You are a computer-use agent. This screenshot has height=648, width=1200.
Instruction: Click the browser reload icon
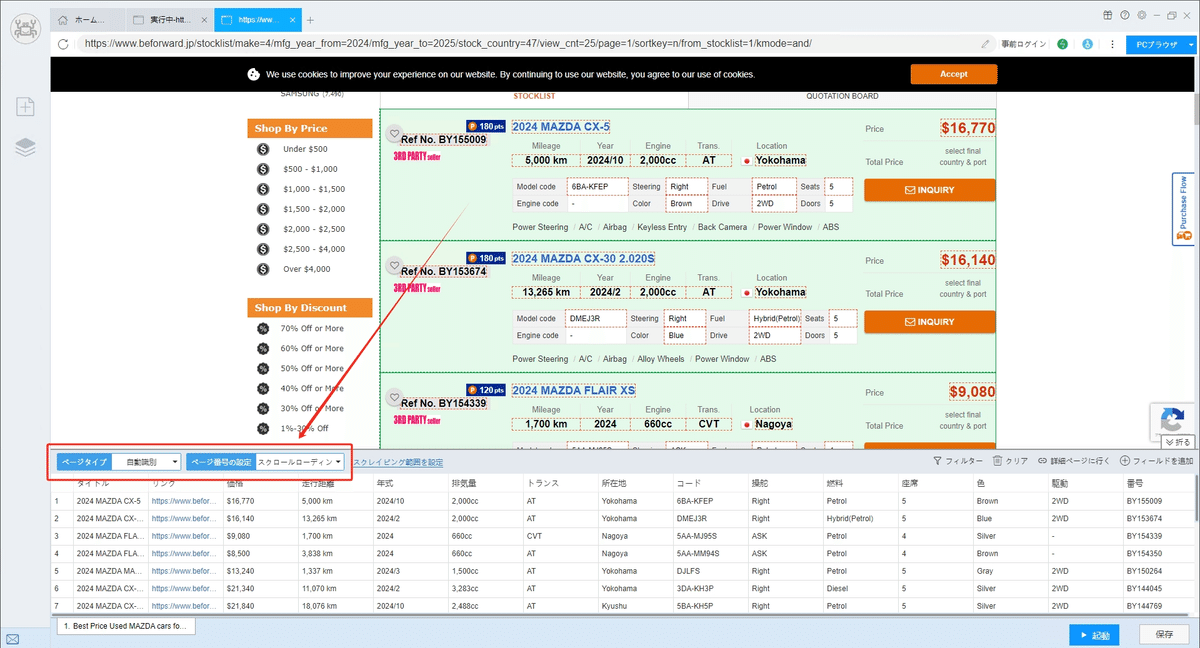[x=64, y=44]
